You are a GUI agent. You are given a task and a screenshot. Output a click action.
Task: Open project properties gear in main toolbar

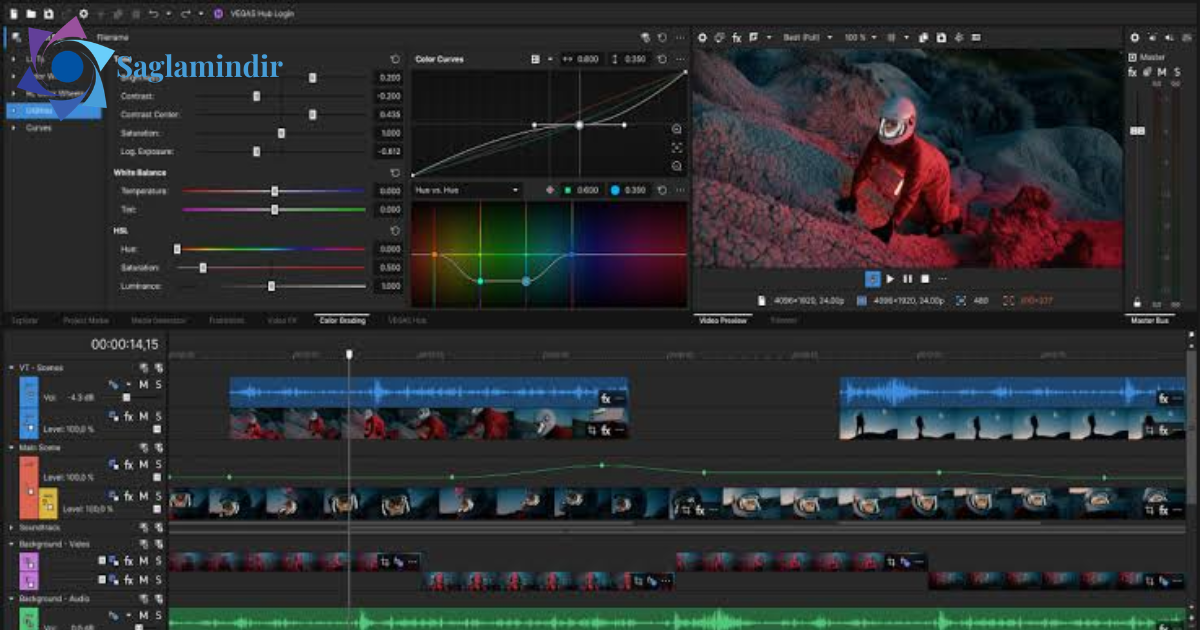tap(83, 14)
